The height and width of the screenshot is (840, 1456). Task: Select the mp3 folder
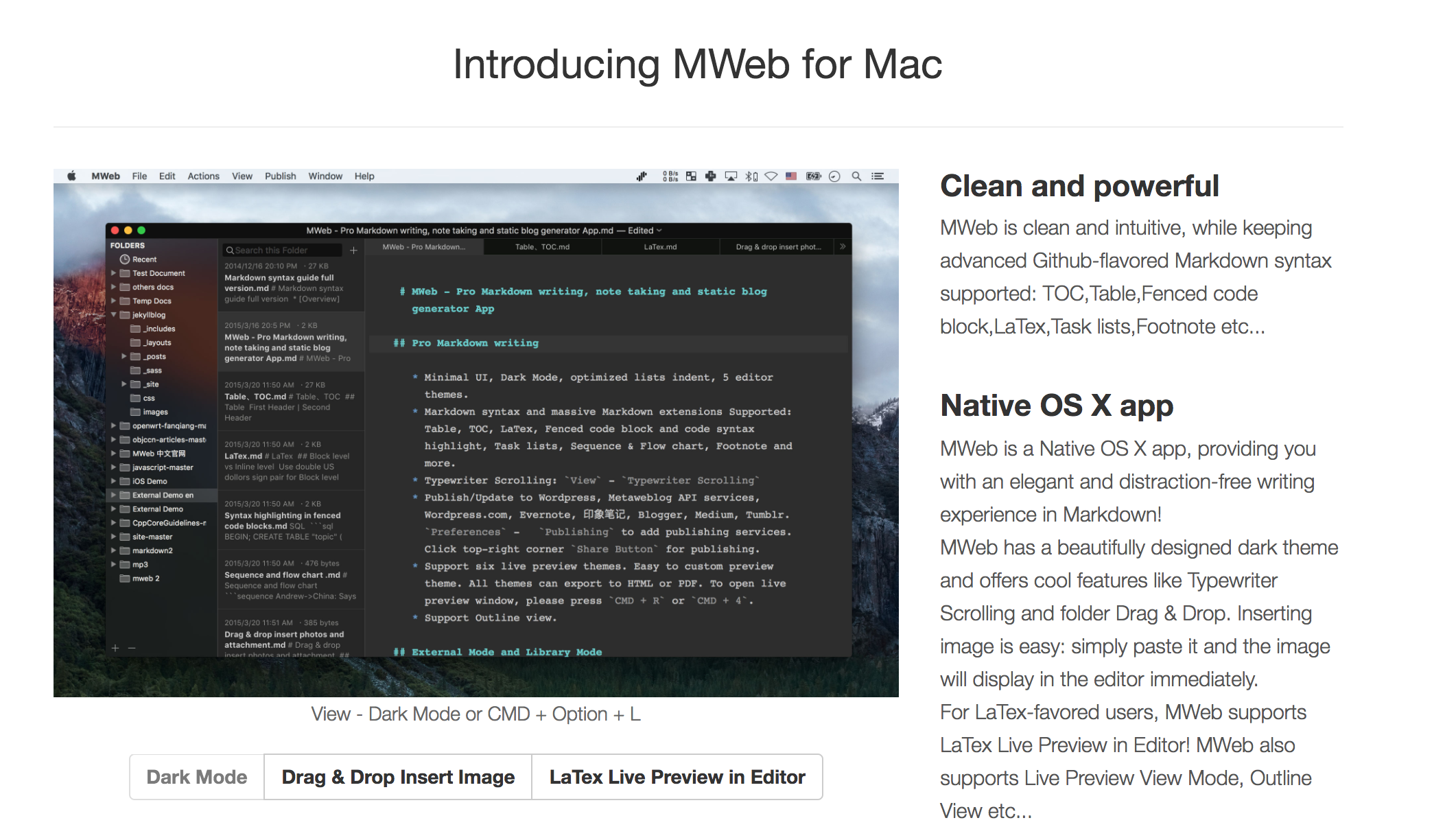tap(162, 565)
